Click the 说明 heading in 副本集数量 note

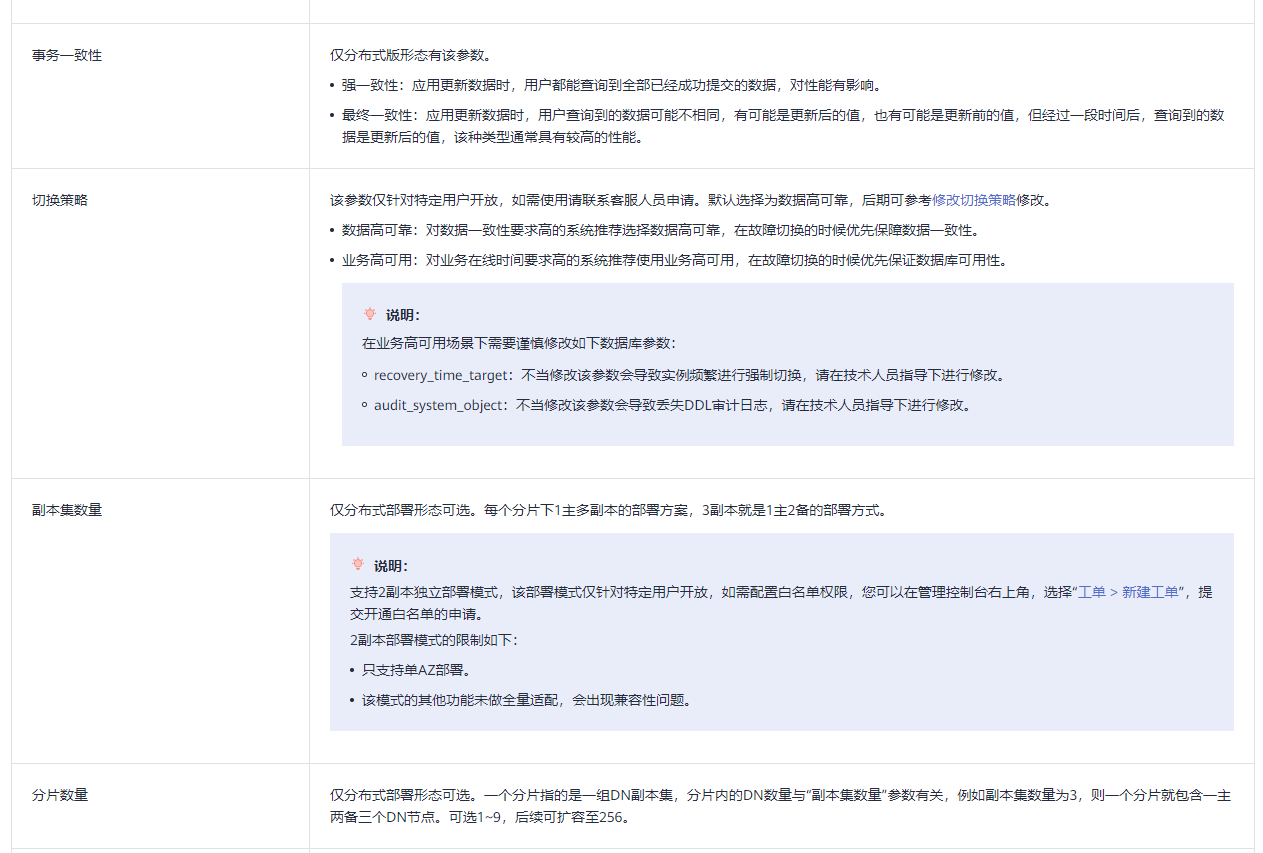(391, 565)
